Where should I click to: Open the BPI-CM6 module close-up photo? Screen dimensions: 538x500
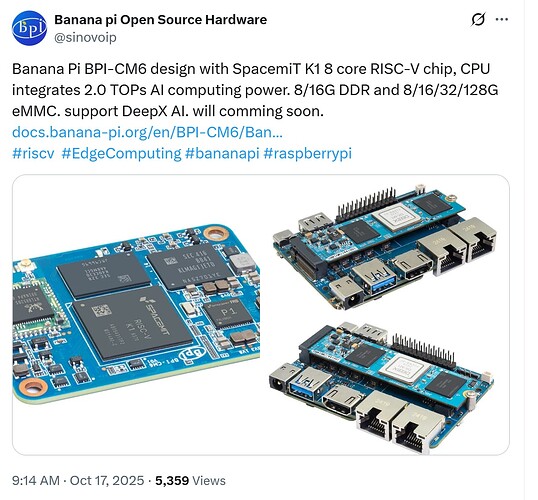(136, 314)
